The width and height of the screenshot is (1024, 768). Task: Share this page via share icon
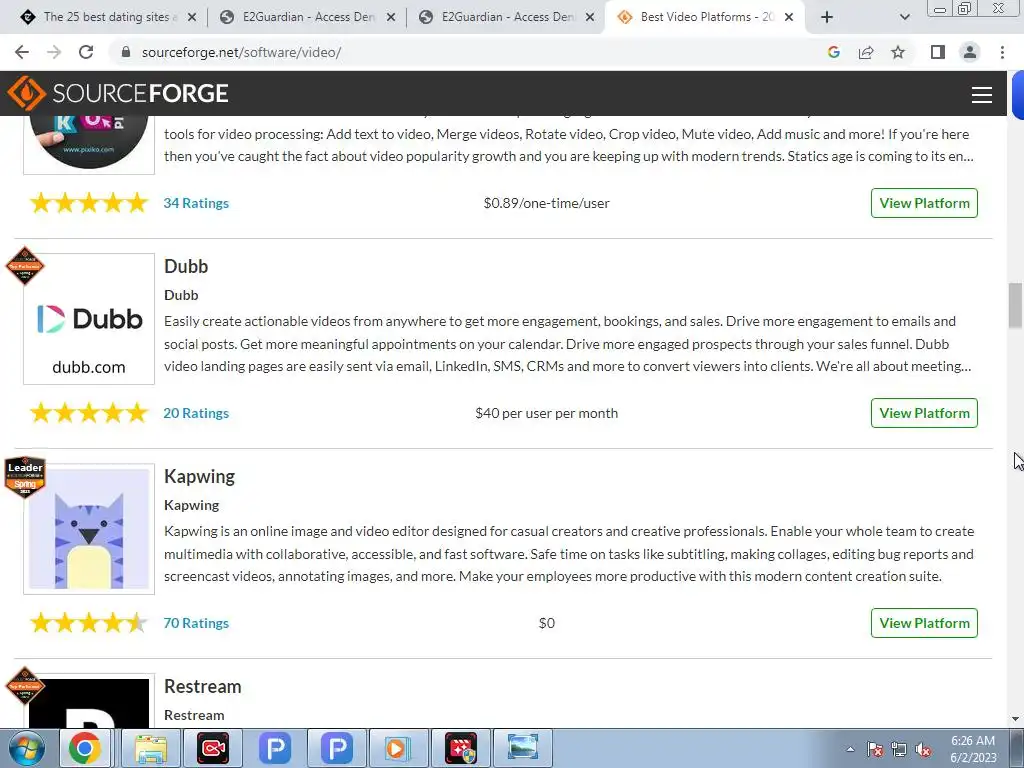click(x=866, y=52)
